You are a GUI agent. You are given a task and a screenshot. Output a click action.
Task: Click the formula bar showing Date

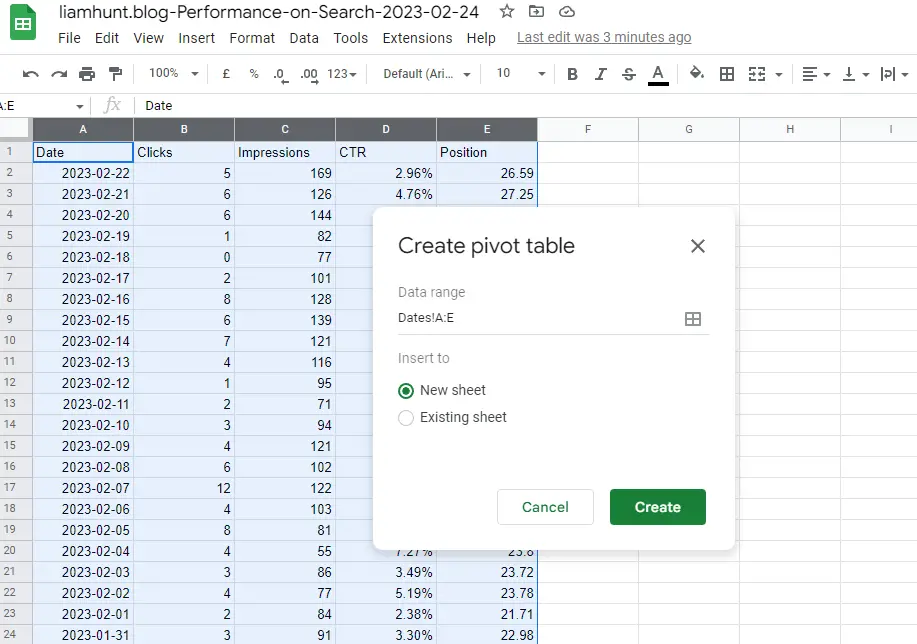click(x=526, y=106)
